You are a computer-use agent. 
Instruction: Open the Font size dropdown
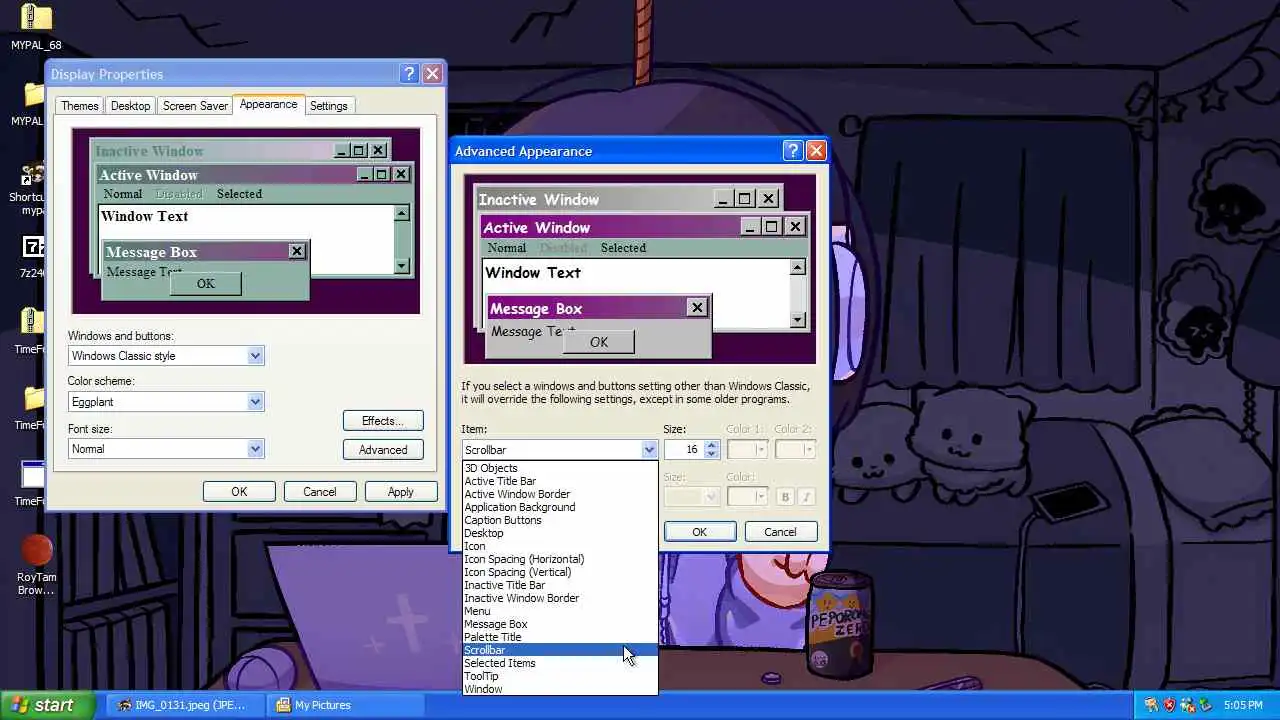[x=255, y=449]
